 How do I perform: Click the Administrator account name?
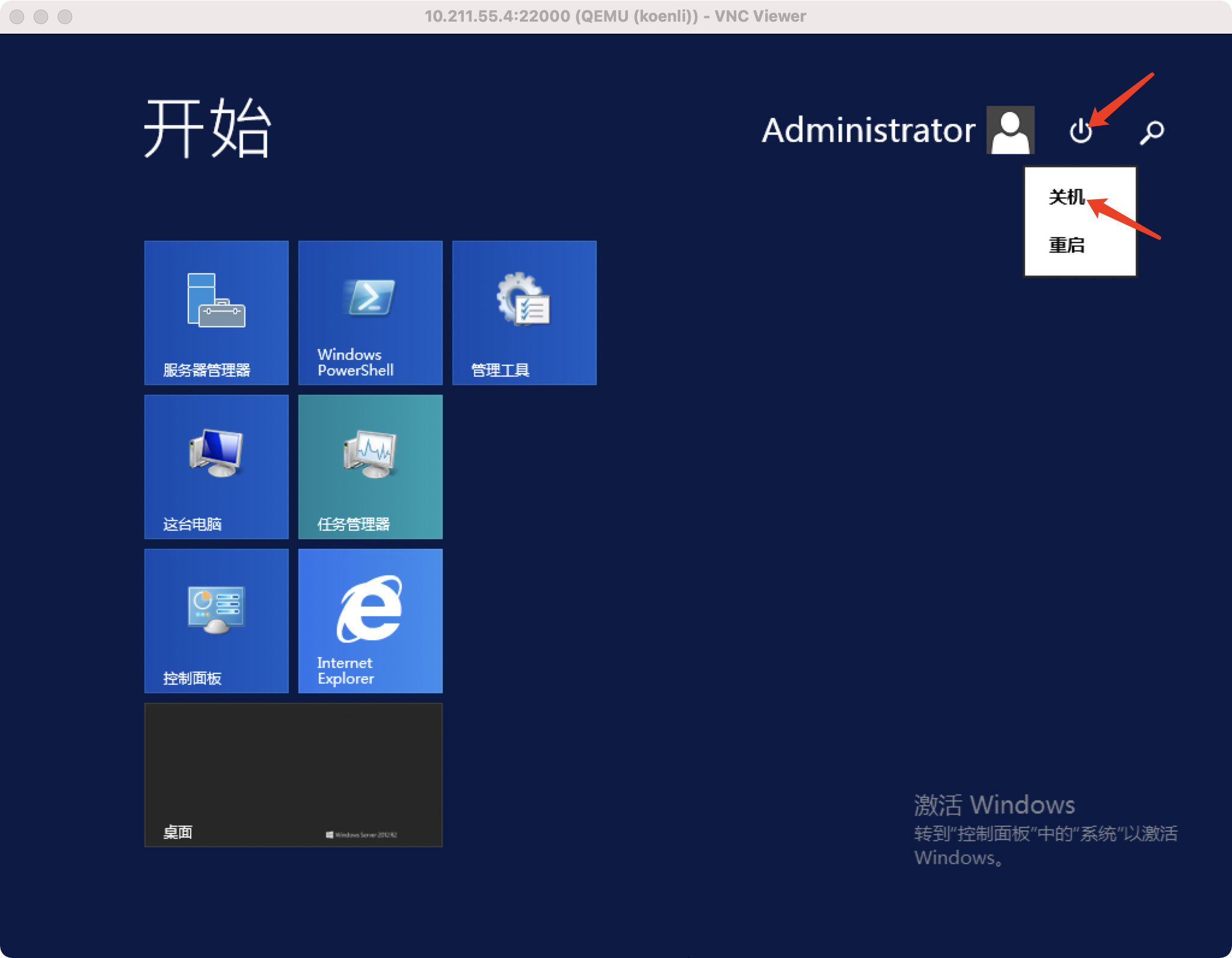click(x=867, y=130)
